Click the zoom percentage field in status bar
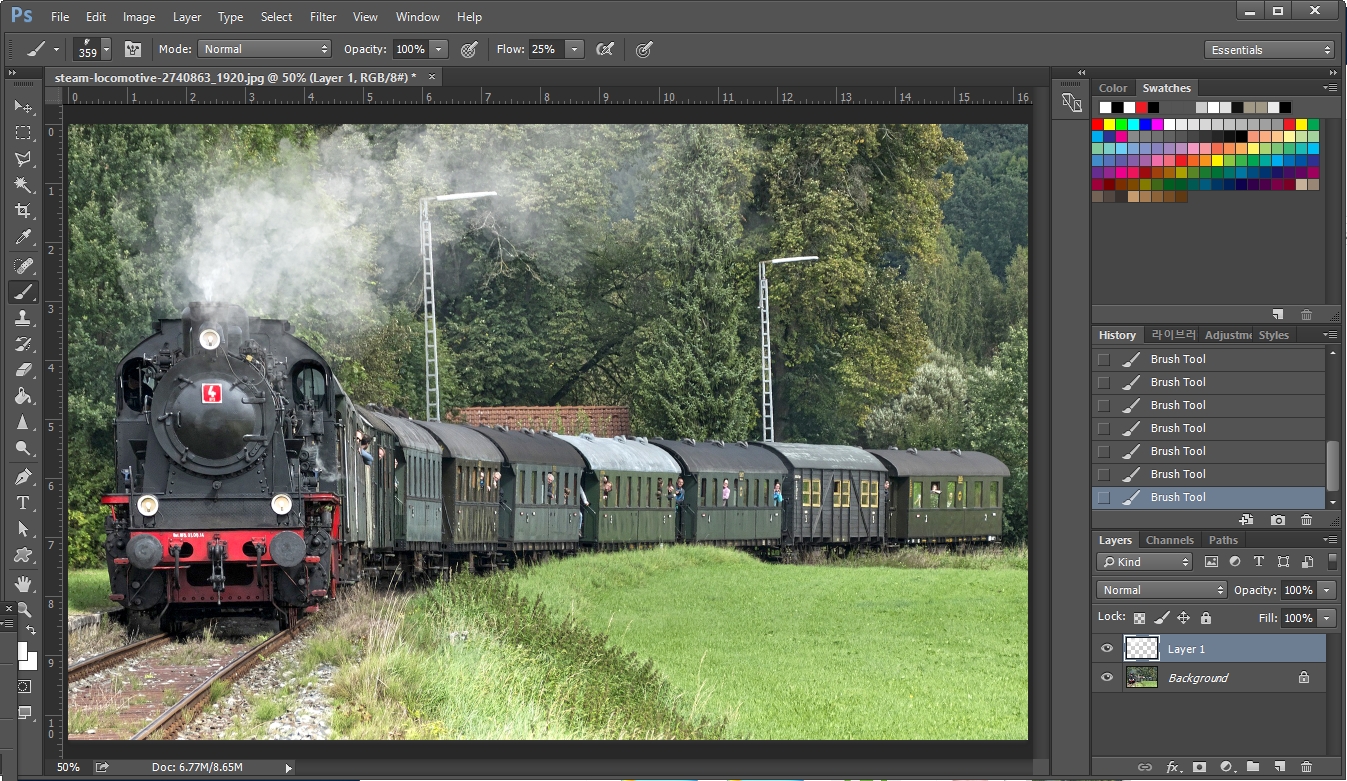Image resolution: width=1347 pixels, height=781 pixels. click(68, 767)
